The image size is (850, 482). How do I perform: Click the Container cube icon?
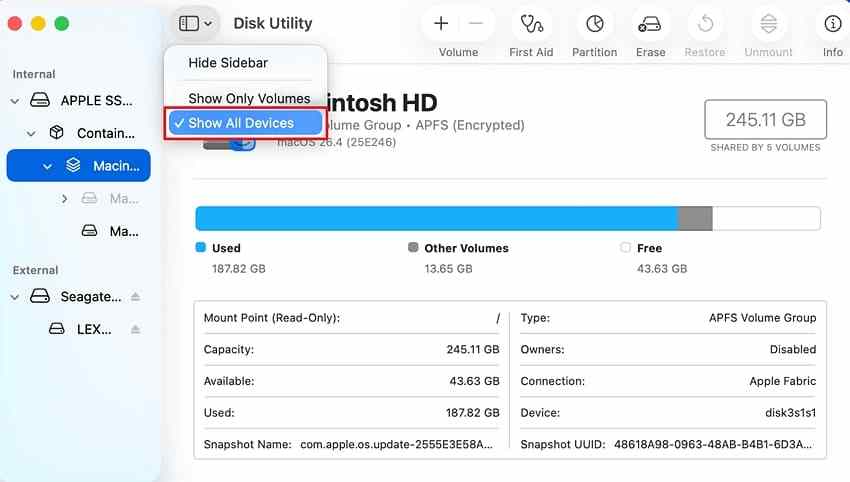pyautogui.click(x=56, y=132)
